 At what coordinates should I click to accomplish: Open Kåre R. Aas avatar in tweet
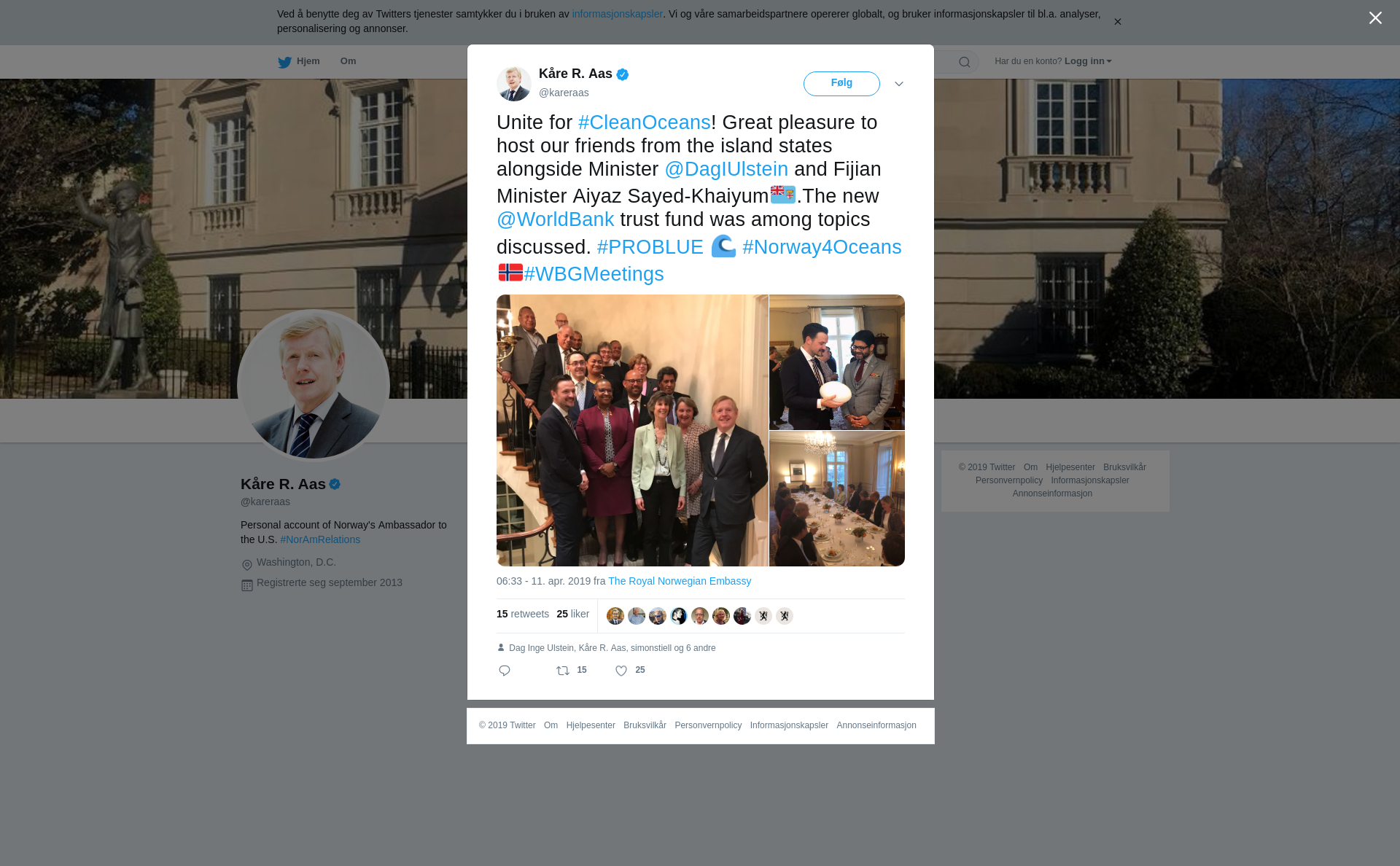click(x=514, y=84)
